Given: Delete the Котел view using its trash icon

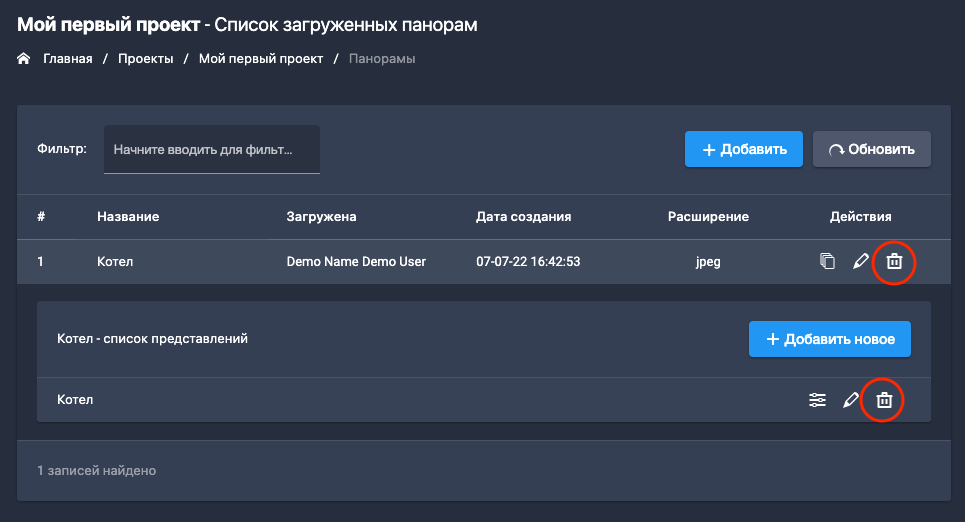Looking at the screenshot, I should [x=884, y=400].
